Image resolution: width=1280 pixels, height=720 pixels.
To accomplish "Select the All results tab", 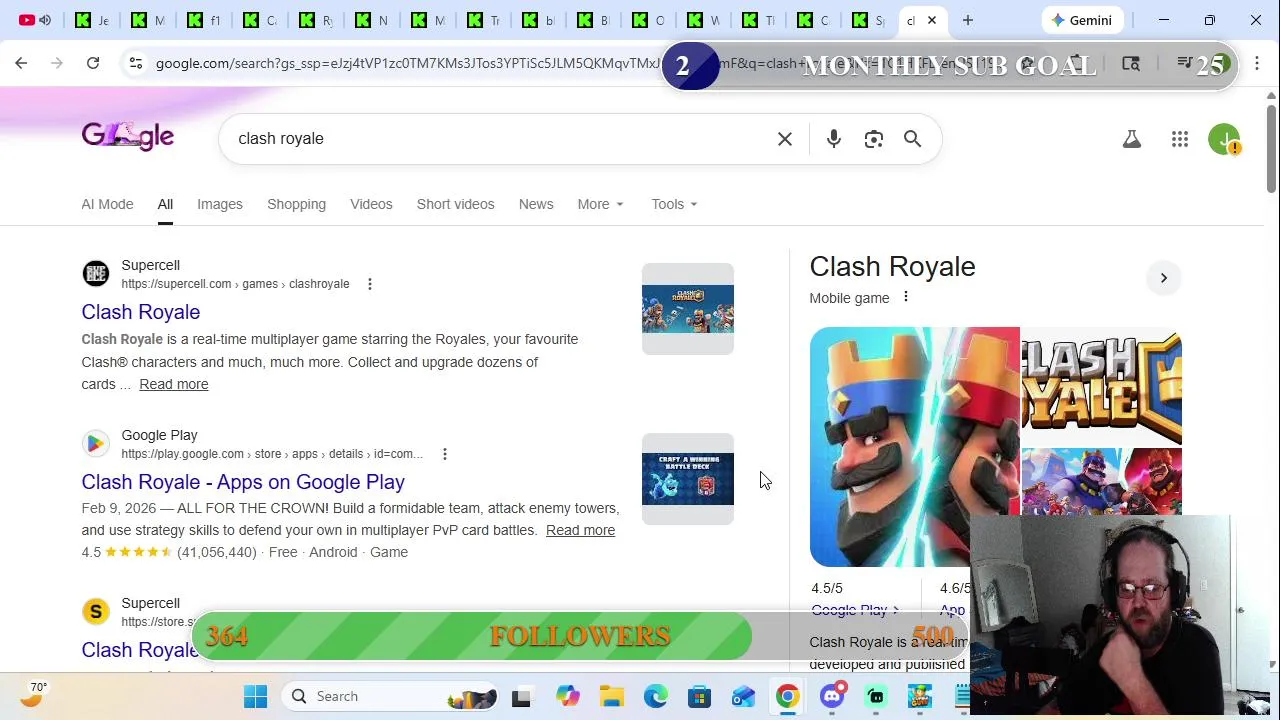I will point(165,204).
